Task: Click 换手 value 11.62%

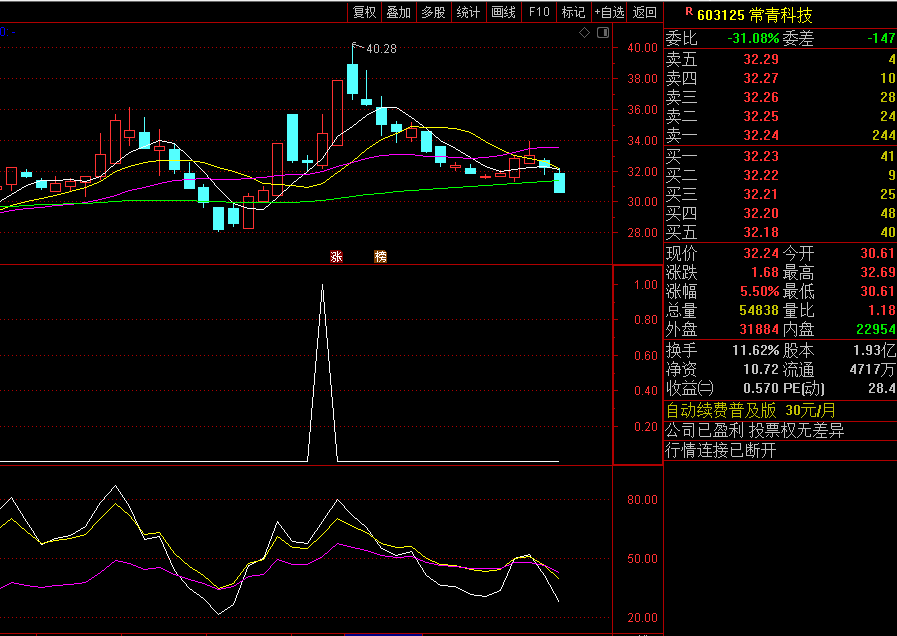Action: 756,350
